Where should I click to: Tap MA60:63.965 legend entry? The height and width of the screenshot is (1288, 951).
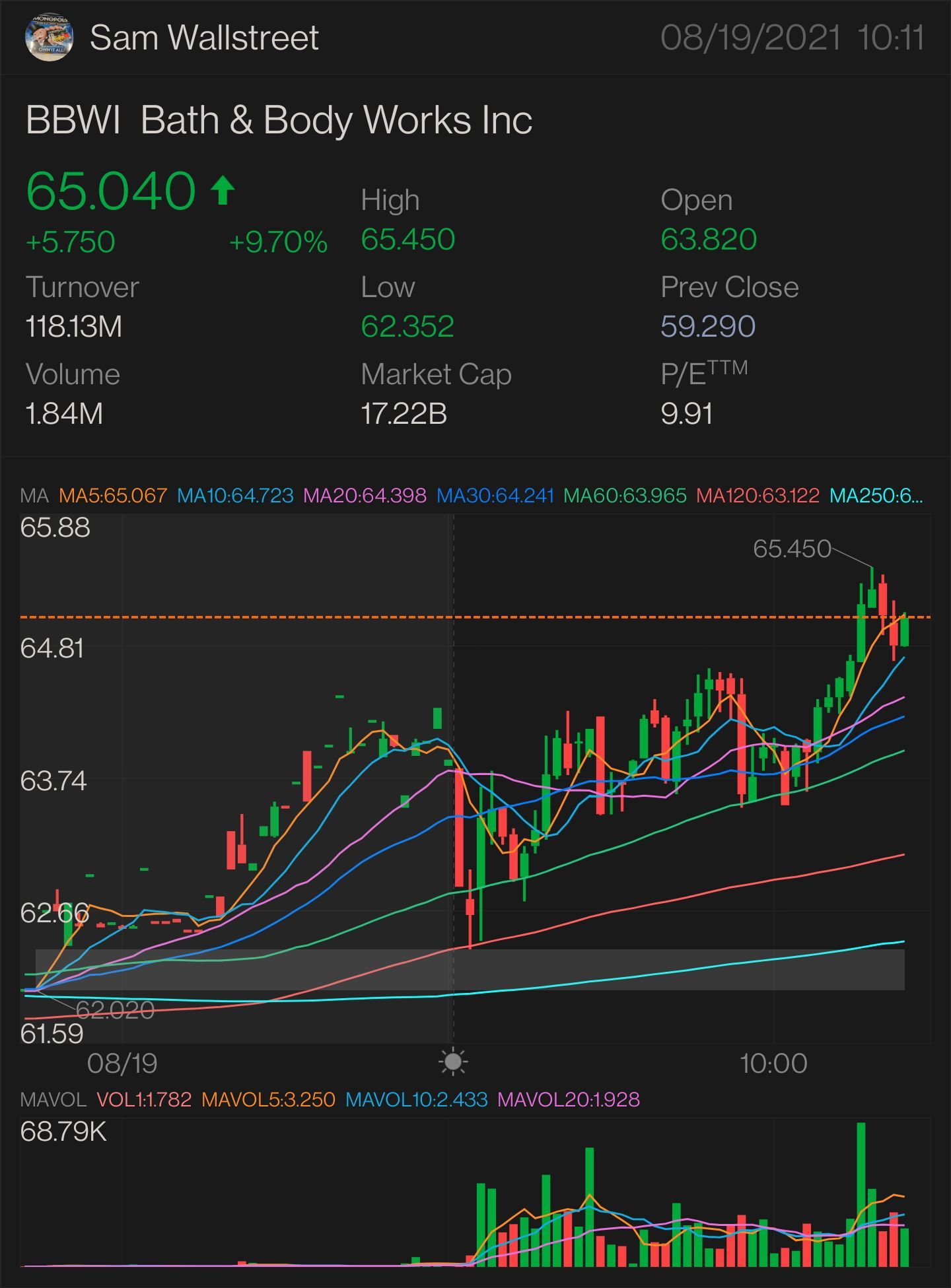[x=625, y=495]
